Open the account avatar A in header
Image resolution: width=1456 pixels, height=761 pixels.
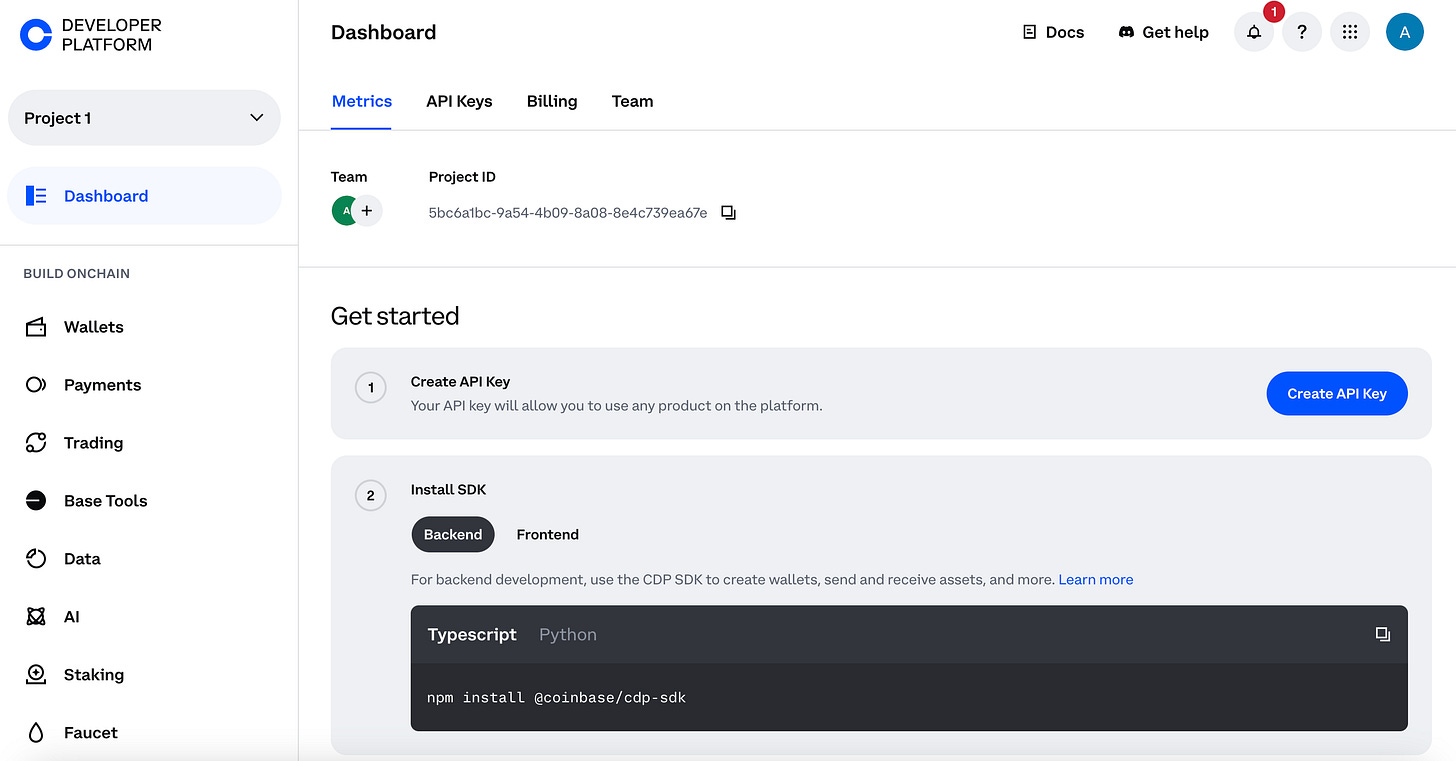click(x=1405, y=32)
